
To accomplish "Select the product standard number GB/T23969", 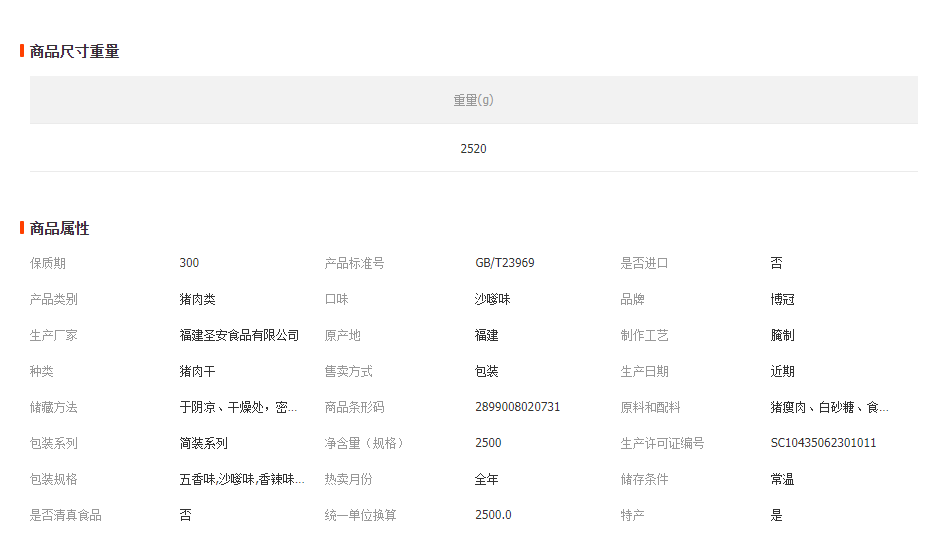I will pyautogui.click(x=504, y=263).
